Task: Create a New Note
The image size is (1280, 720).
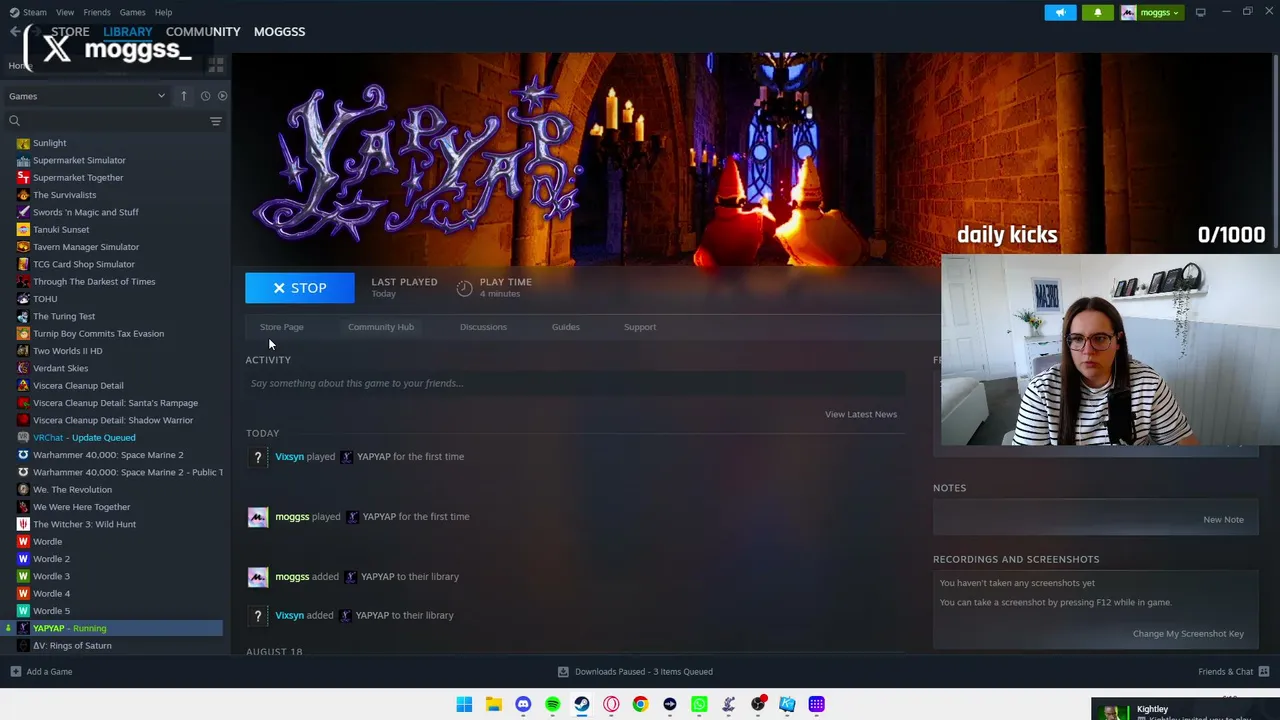Action: pyautogui.click(x=1223, y=520)
